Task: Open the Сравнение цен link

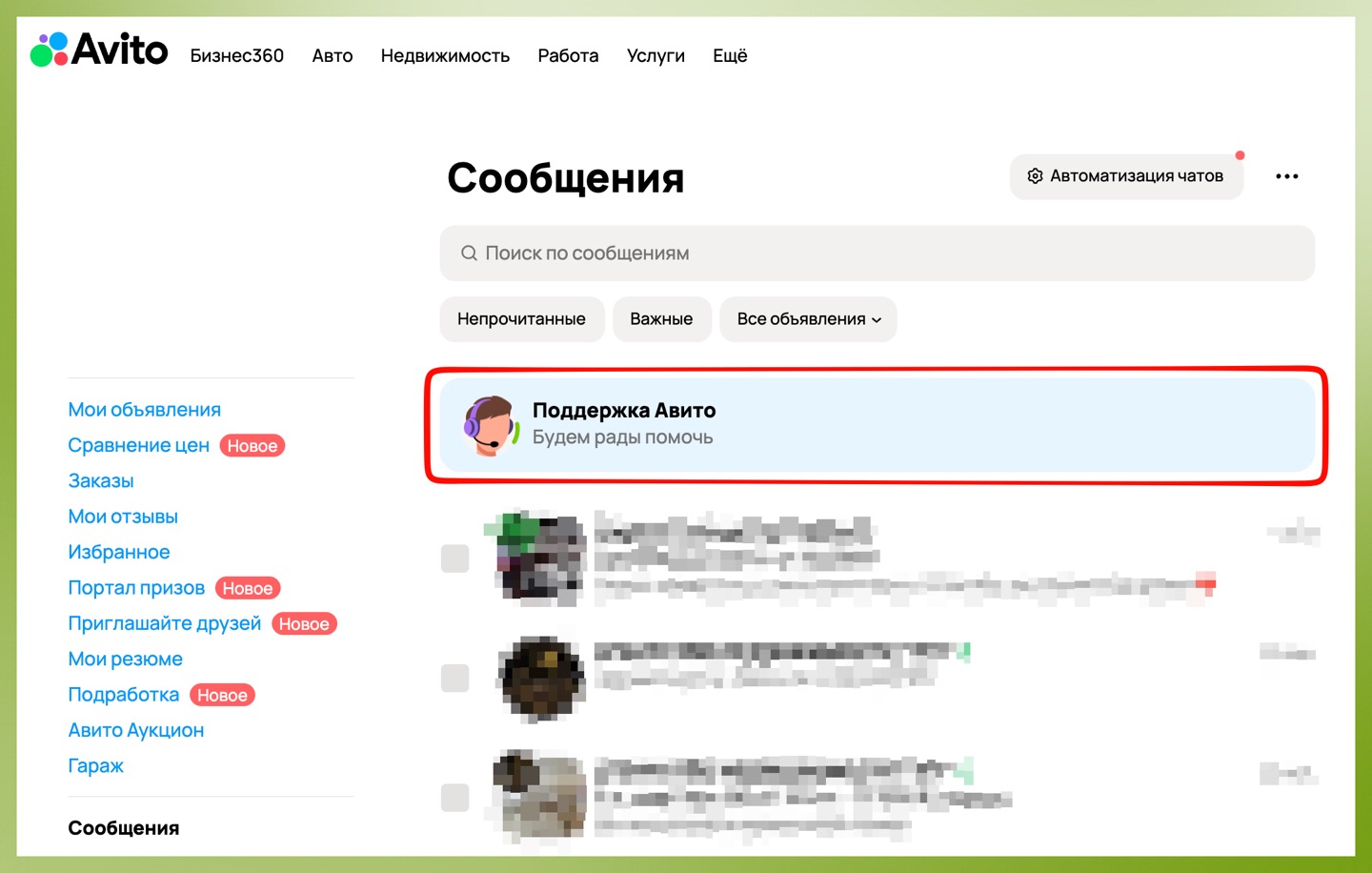Action: tap(138, 445)
